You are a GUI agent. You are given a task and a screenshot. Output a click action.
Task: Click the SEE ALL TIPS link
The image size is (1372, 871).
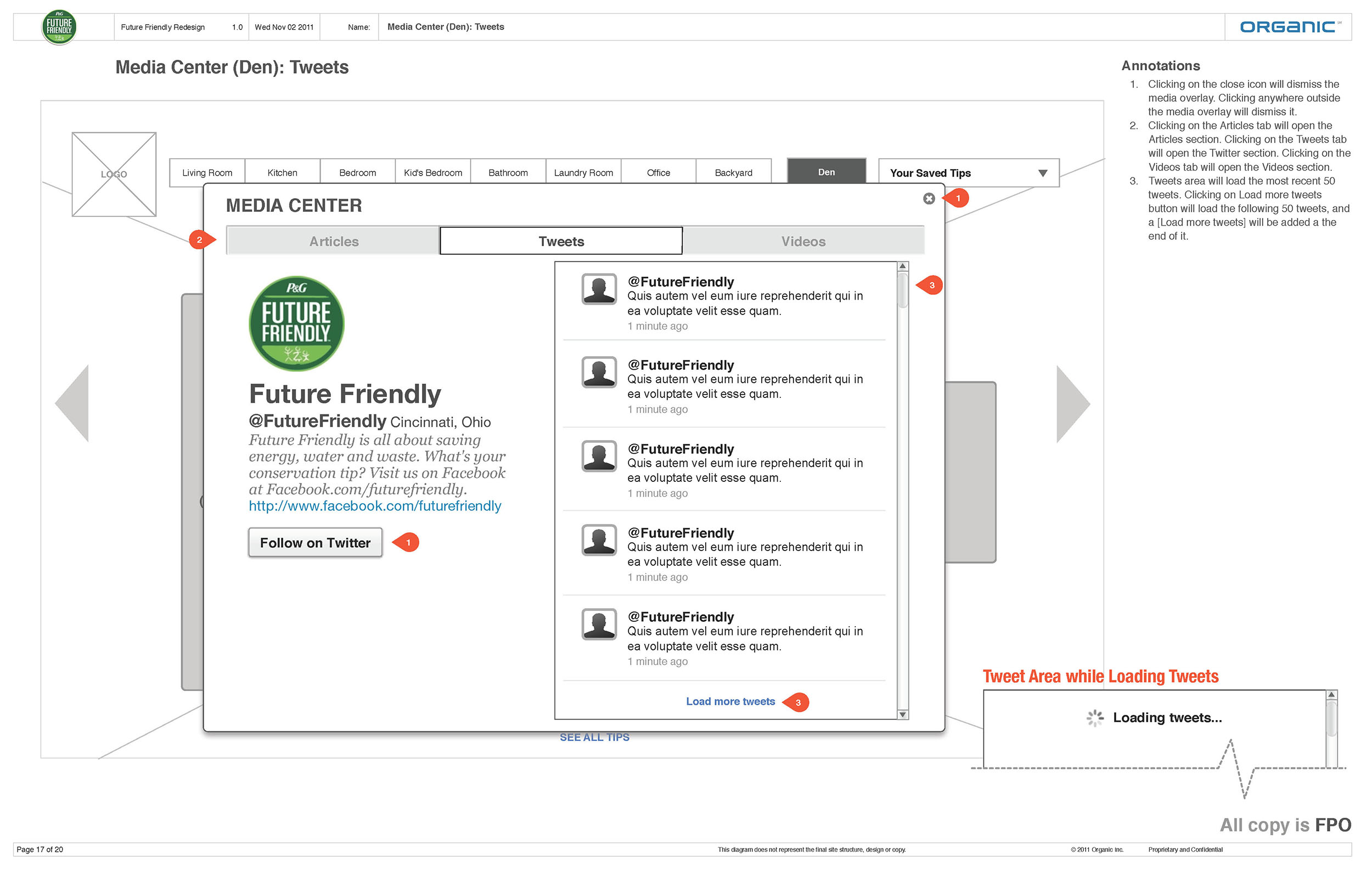[x=594, y=737]
